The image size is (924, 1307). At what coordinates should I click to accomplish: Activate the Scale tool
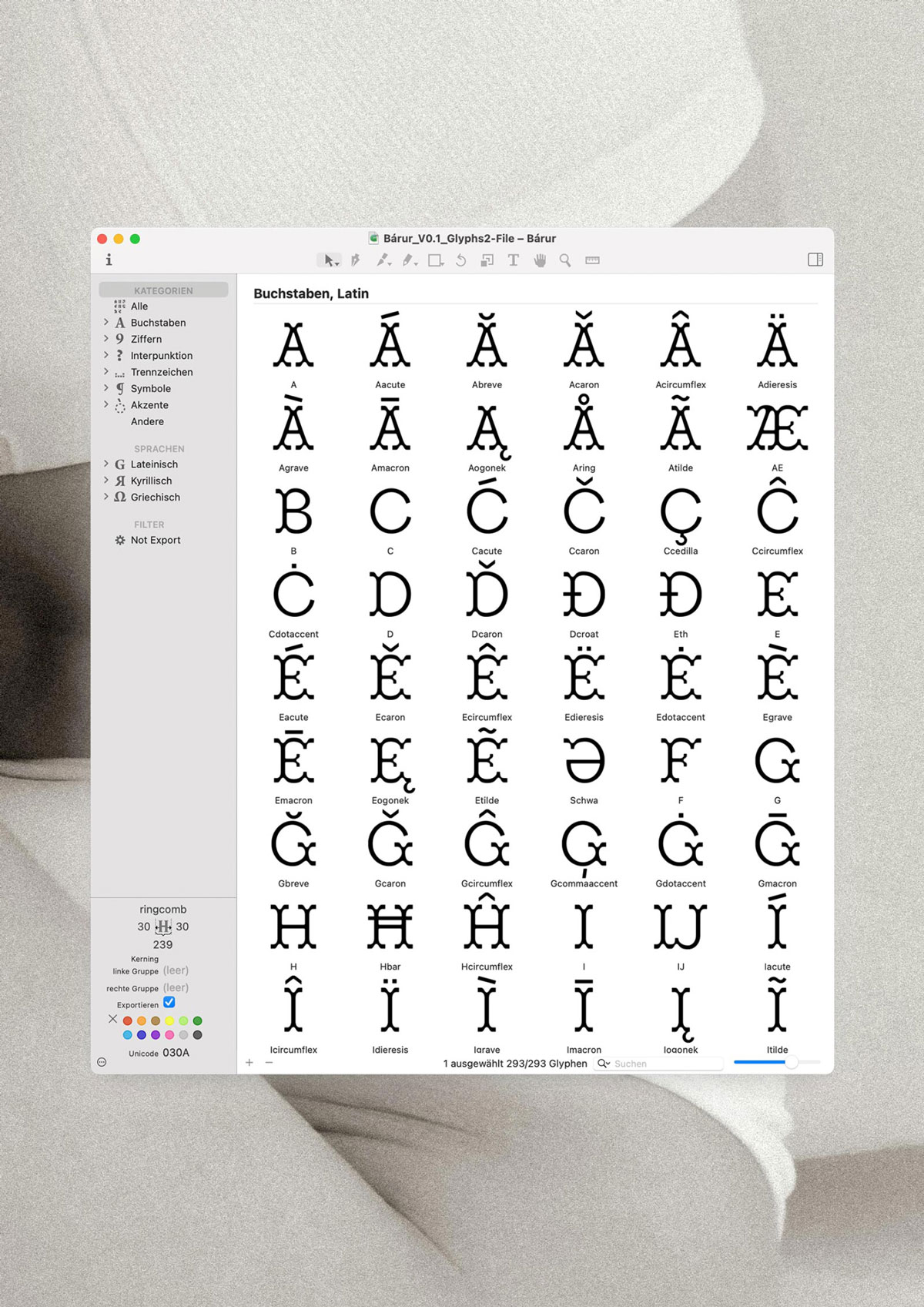(487, 260)
